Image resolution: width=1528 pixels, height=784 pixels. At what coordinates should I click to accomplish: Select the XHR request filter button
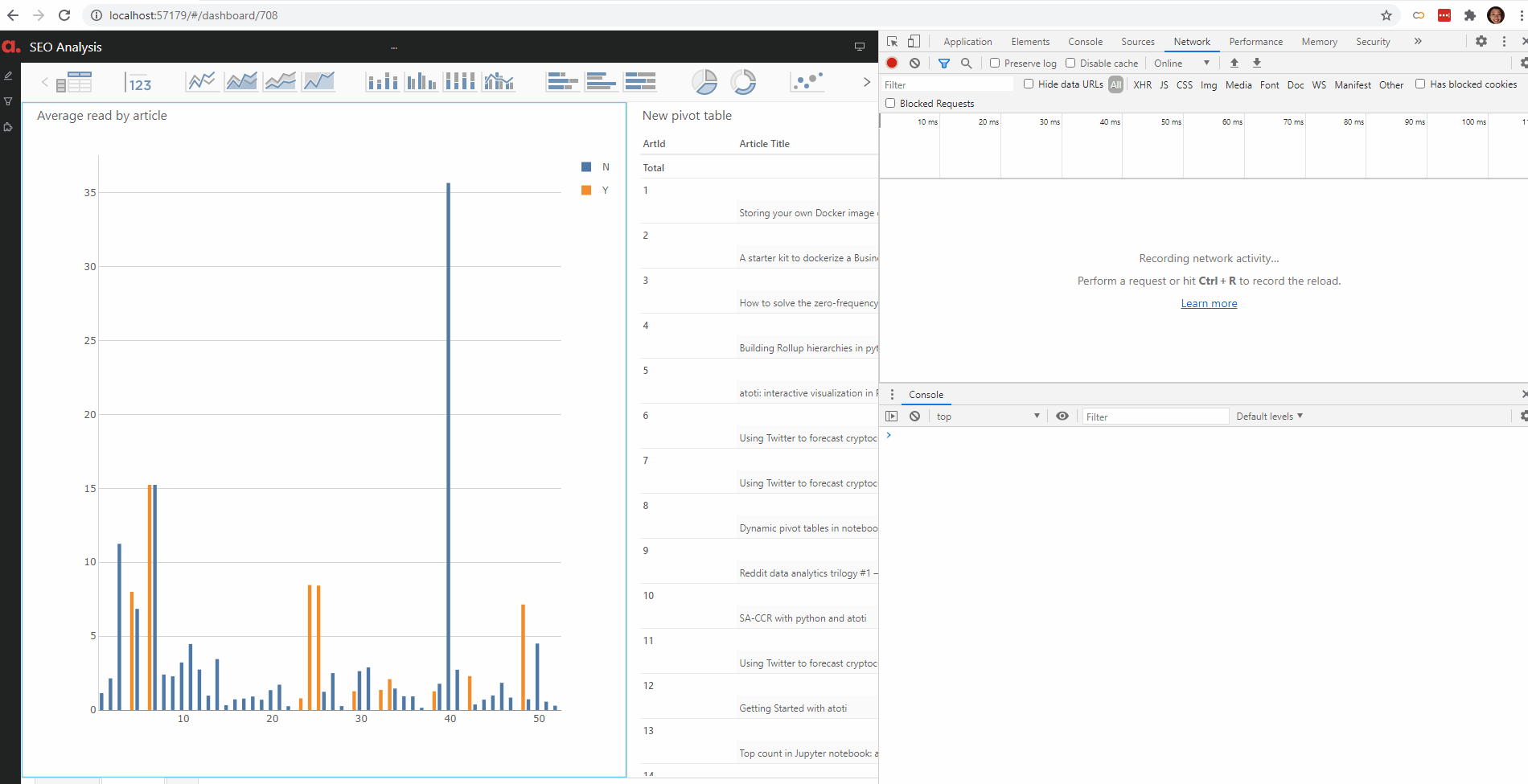coord(1142,84)
